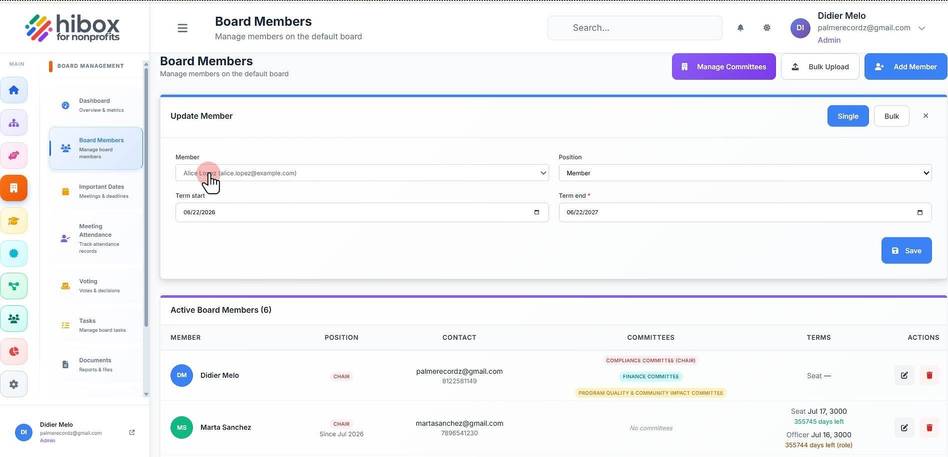Click the Compliance Committee (Chair) tag

click(x=651, y=360)
